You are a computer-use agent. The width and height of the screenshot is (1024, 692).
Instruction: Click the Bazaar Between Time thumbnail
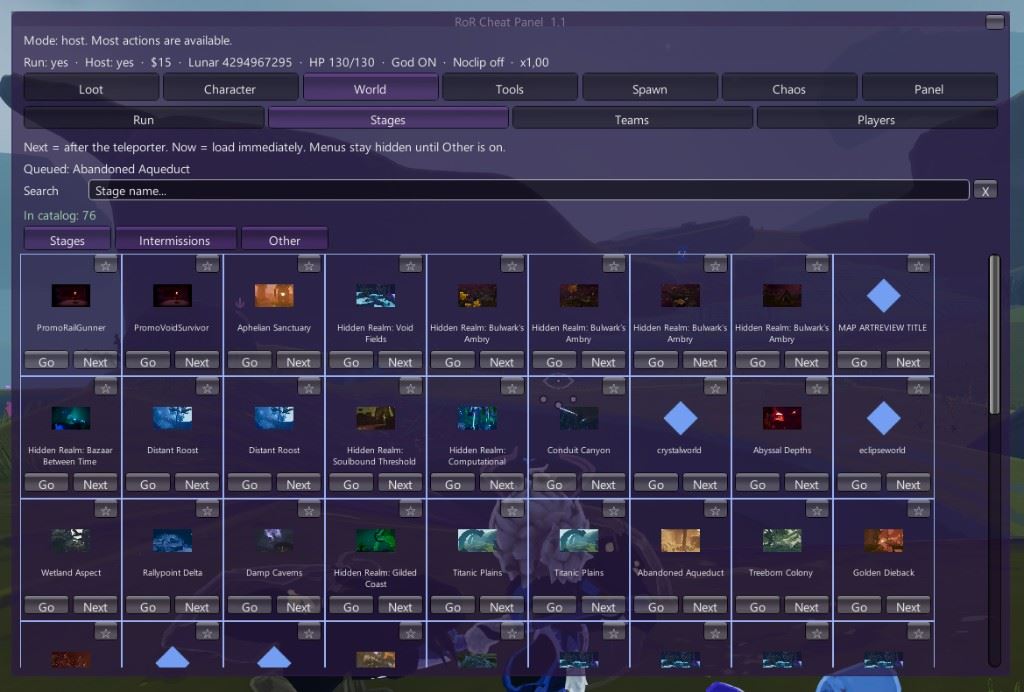(x=71, y=418)
